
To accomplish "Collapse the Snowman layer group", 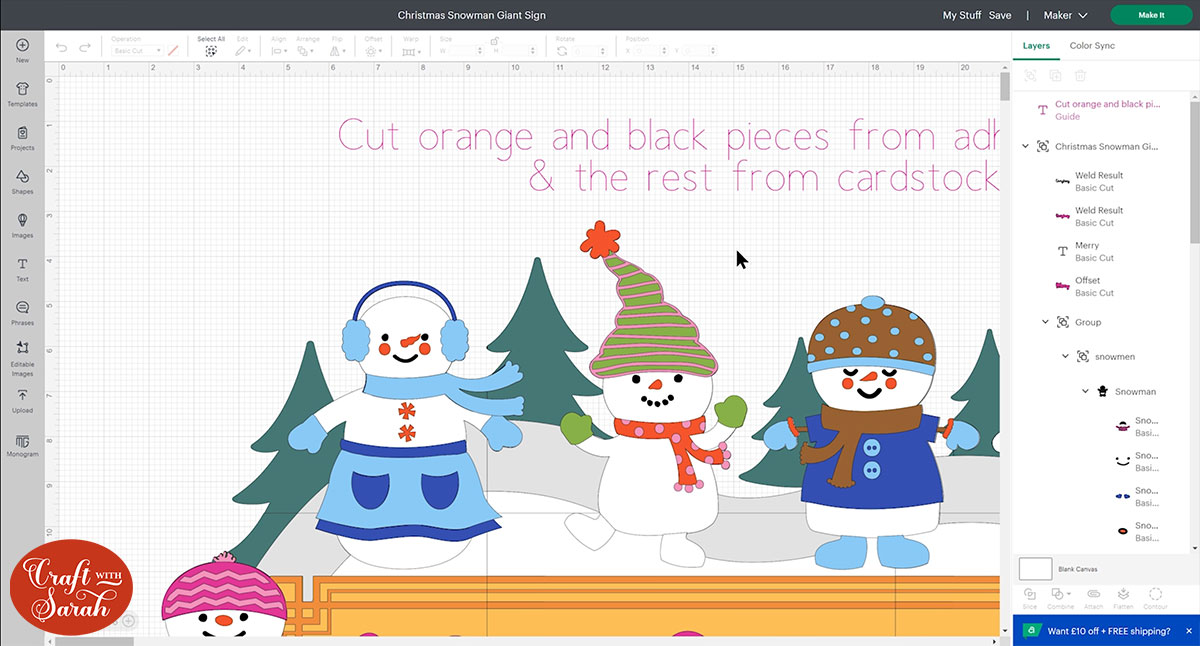I will pos(1085,392).
